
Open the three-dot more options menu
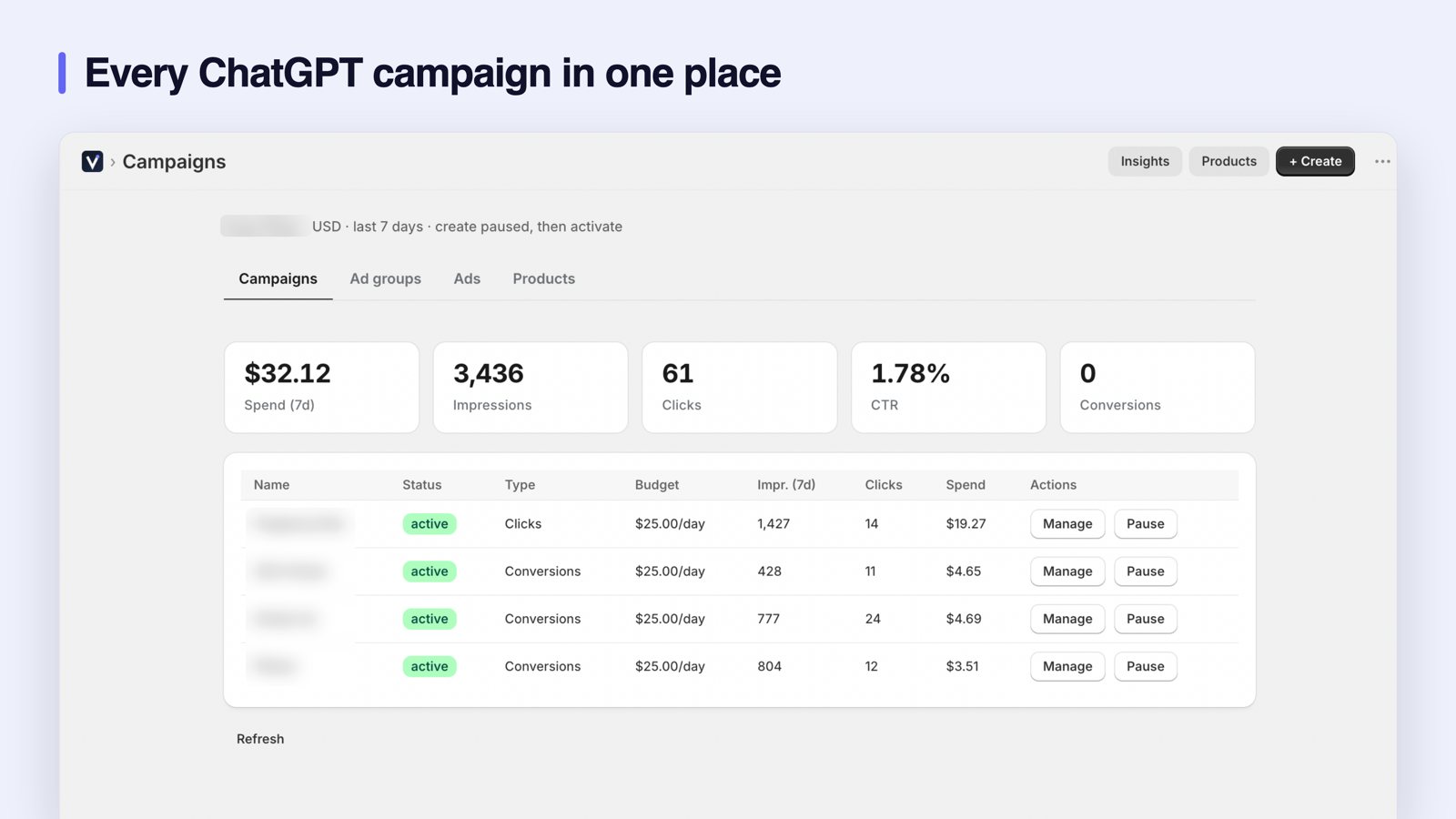pos(1382,161)
